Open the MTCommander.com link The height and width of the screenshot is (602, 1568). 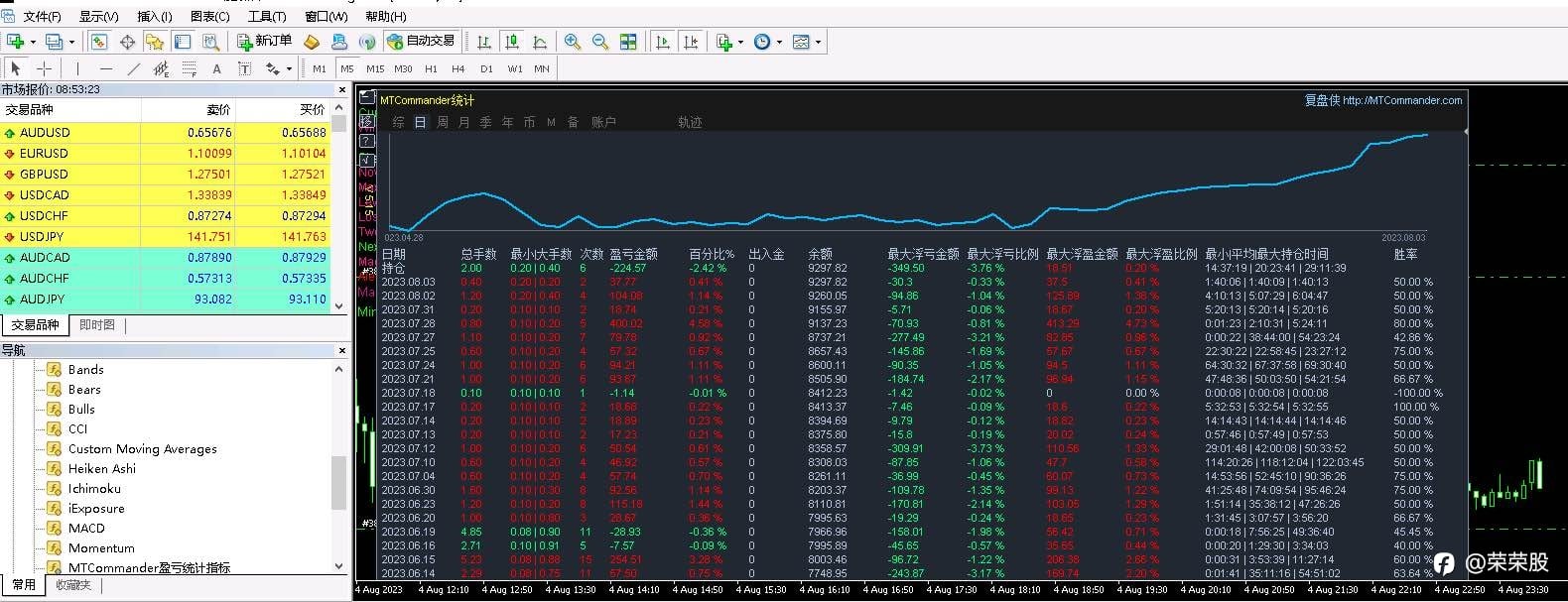[1402, 100]
